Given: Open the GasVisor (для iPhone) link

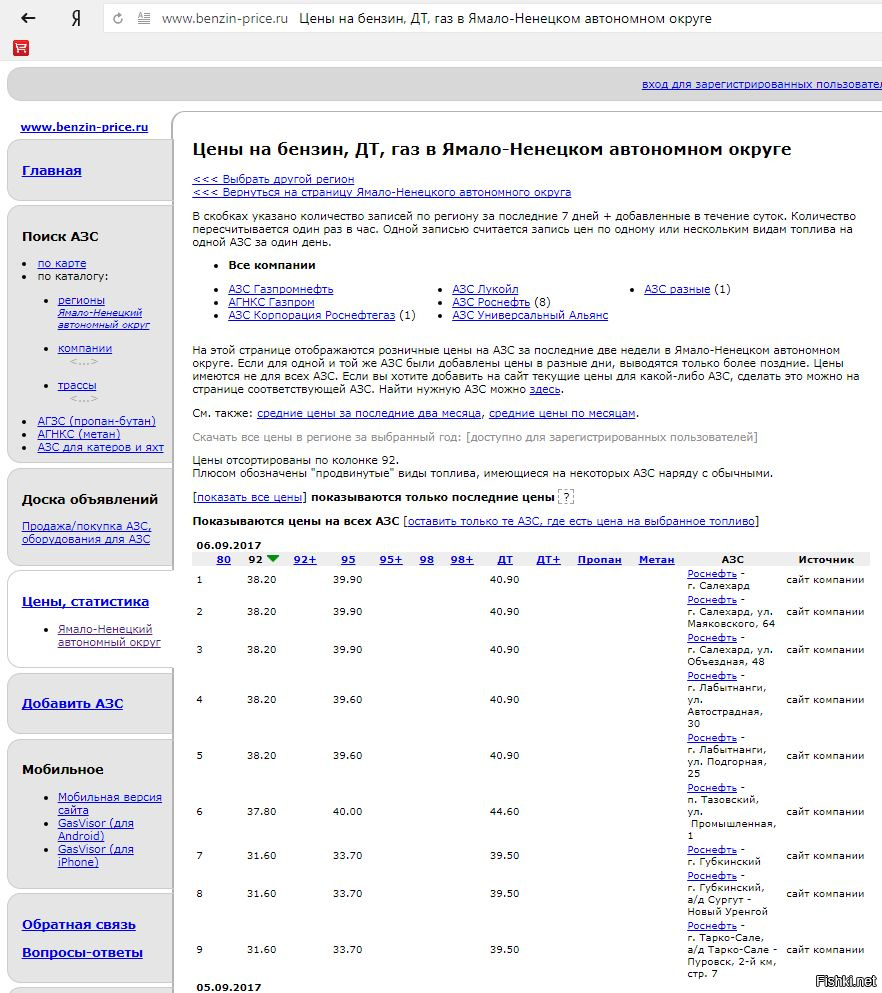Looking at the screenshot, I should (x=96, y=856).
